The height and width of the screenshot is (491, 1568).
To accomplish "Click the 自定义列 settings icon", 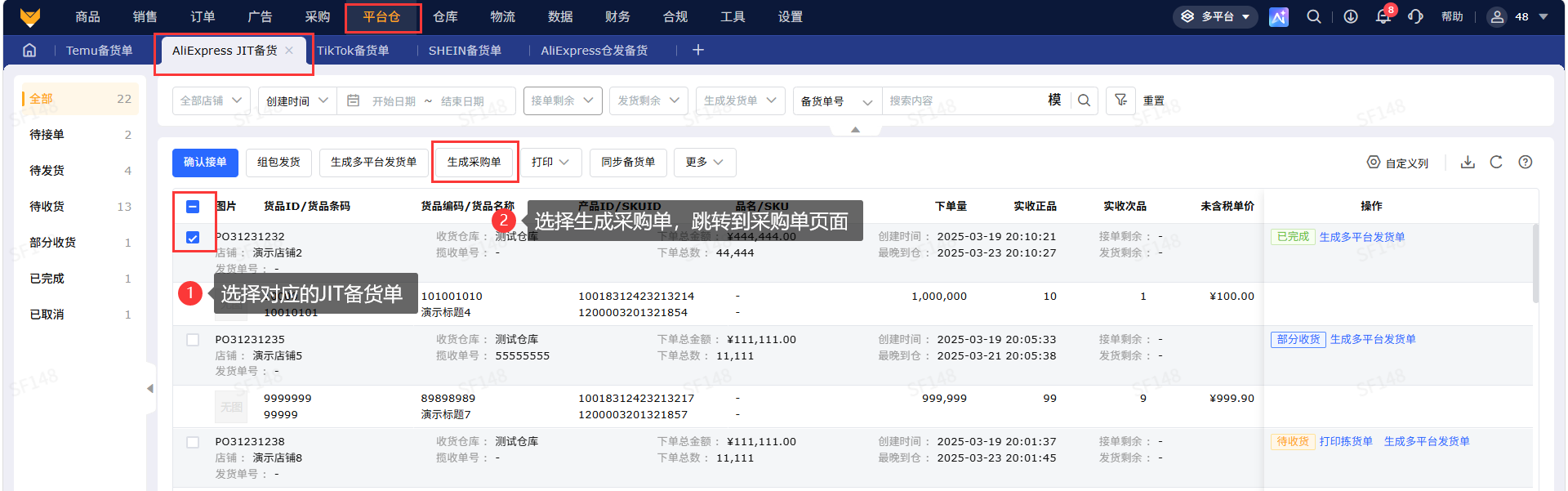I will [x=1374, y=163].
